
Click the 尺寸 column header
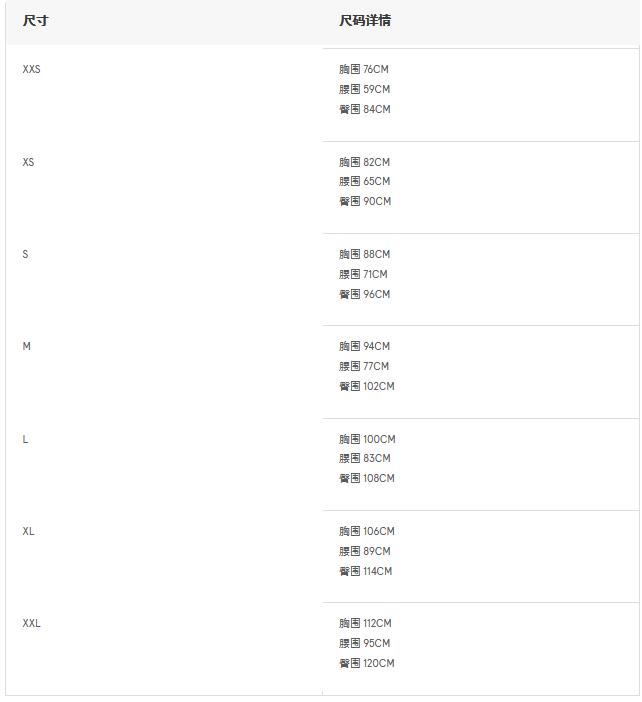pyautogui.click(x=35, y=21)
